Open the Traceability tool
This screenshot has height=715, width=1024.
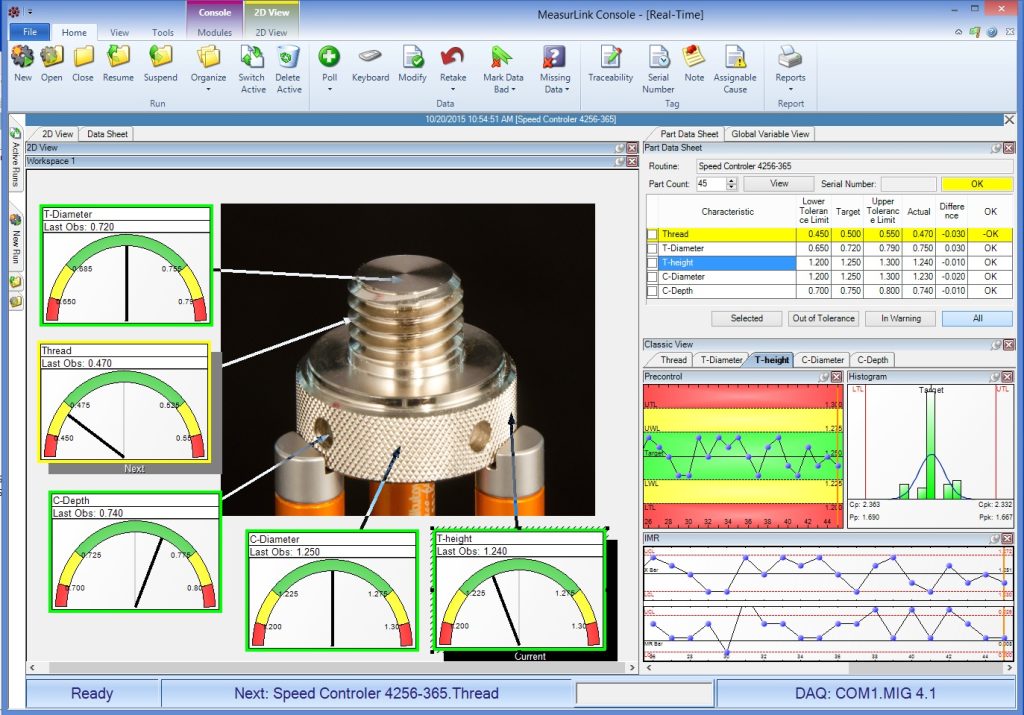click(610, 59)
